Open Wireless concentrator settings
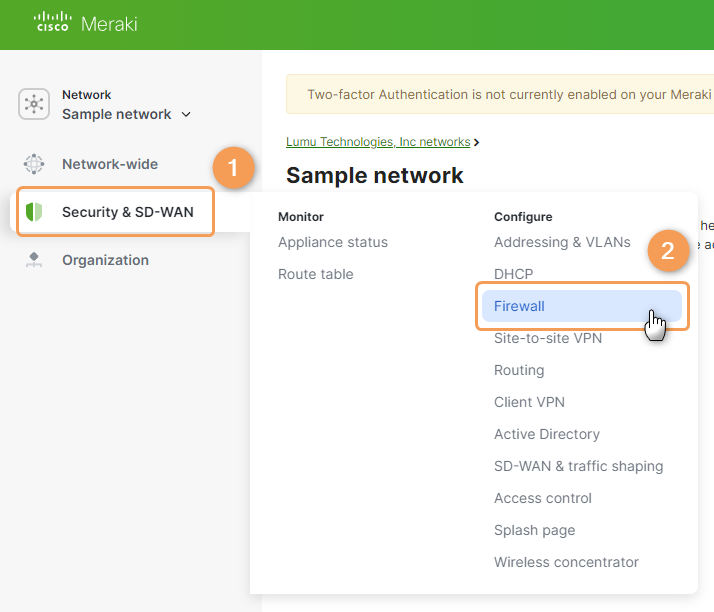Viewport: 714px width, 612px height. point(566,562)
